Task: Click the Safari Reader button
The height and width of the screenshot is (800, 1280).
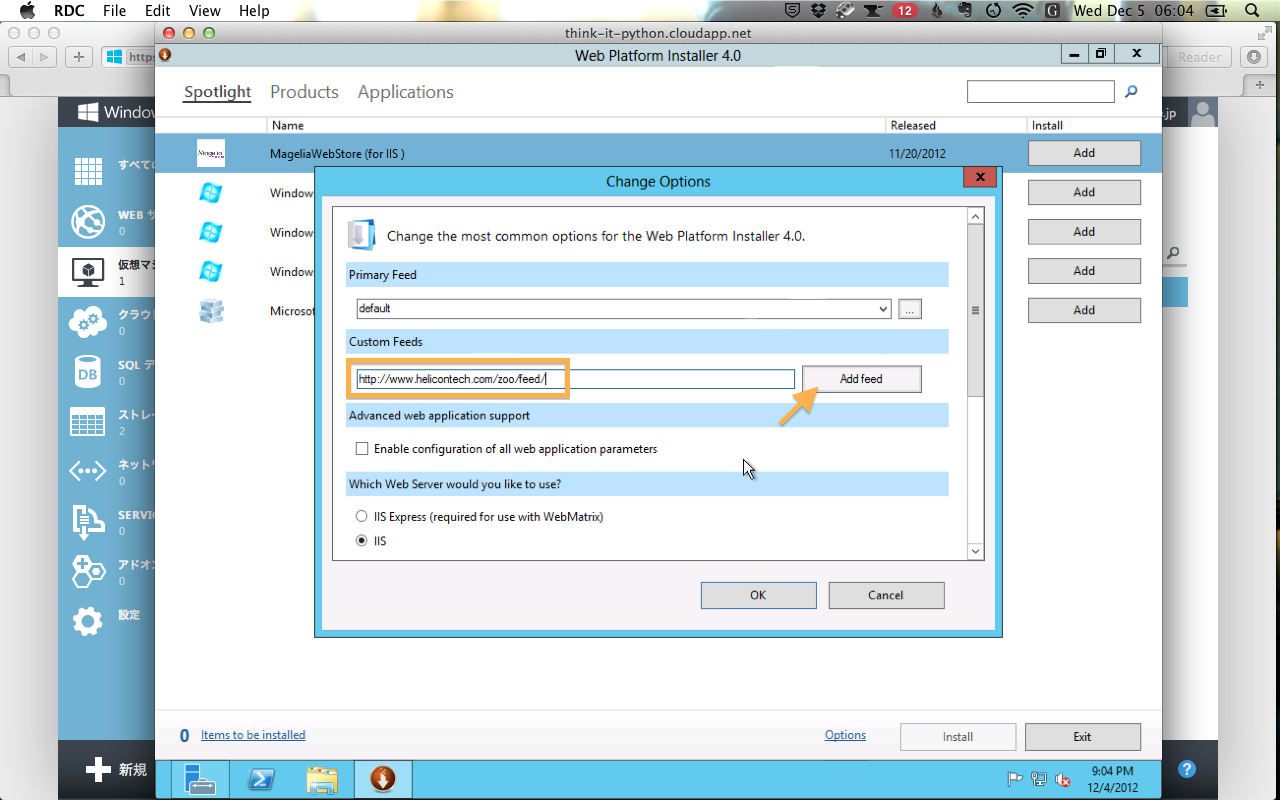Action: coord(1199,57)
